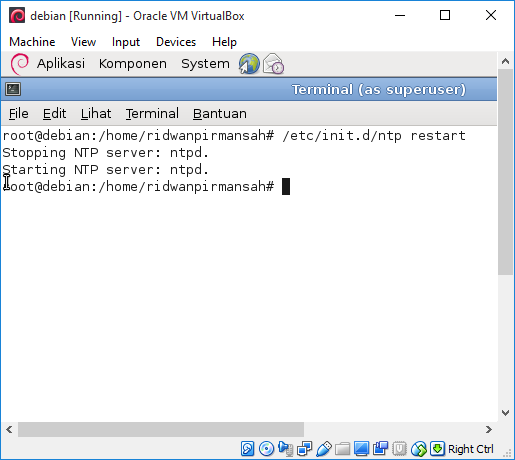Open the Input menu
515x460 pixels.
[126, 42]
